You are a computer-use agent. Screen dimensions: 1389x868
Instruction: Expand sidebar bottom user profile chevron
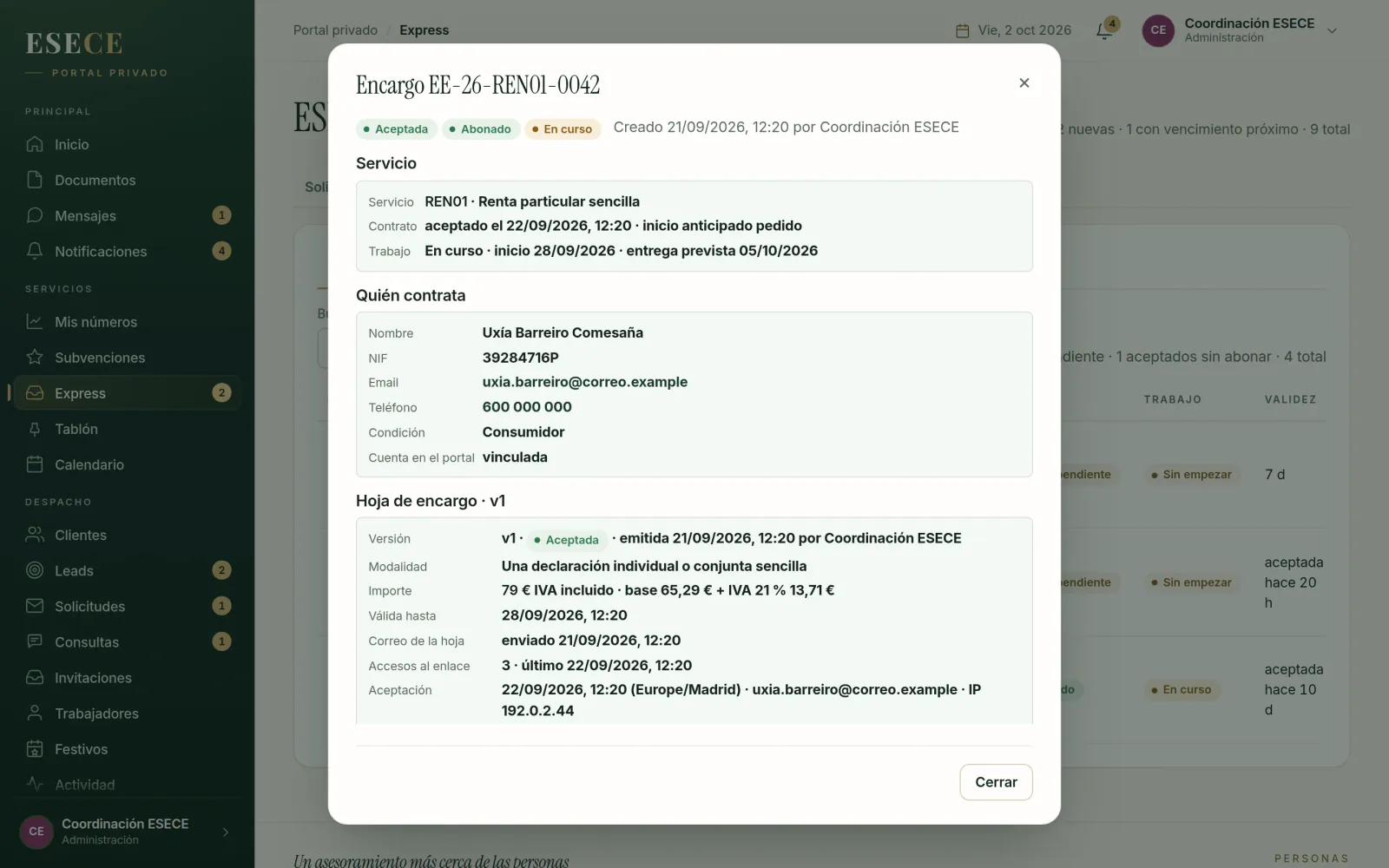226,832
